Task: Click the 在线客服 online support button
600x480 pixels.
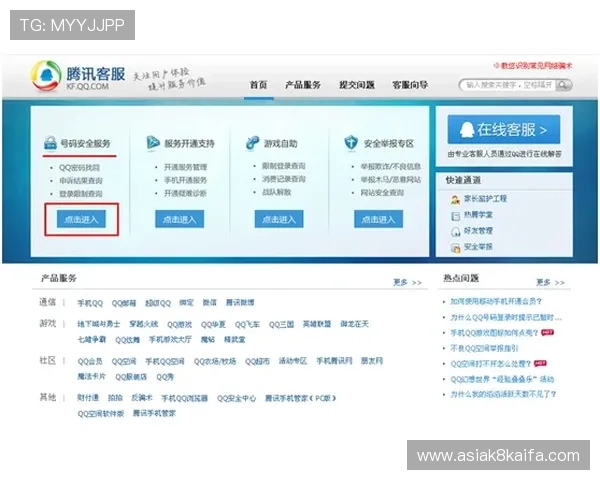Action: coord(504,129)
